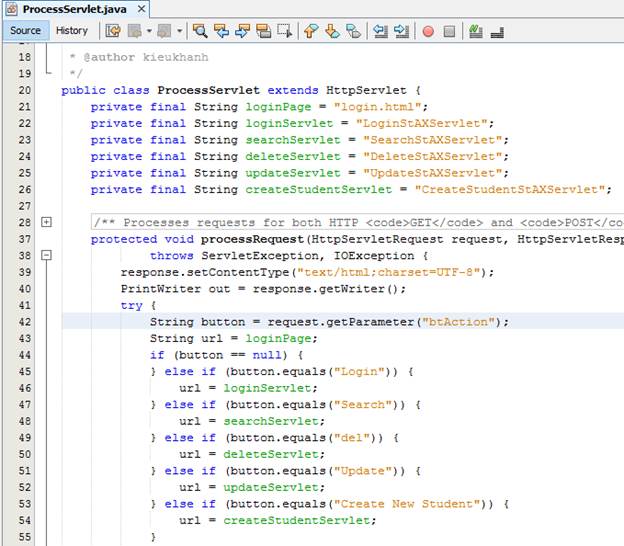Close the ProcessServlet.java tab
624x546 pixels.
click(141, 9)
